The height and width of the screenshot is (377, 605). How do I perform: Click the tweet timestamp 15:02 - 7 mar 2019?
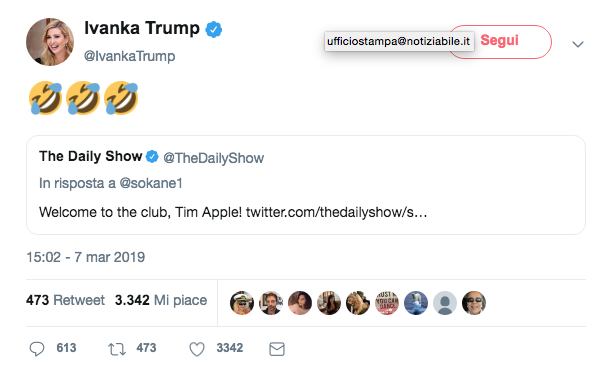pyautogui.click(x=86, y=257)
